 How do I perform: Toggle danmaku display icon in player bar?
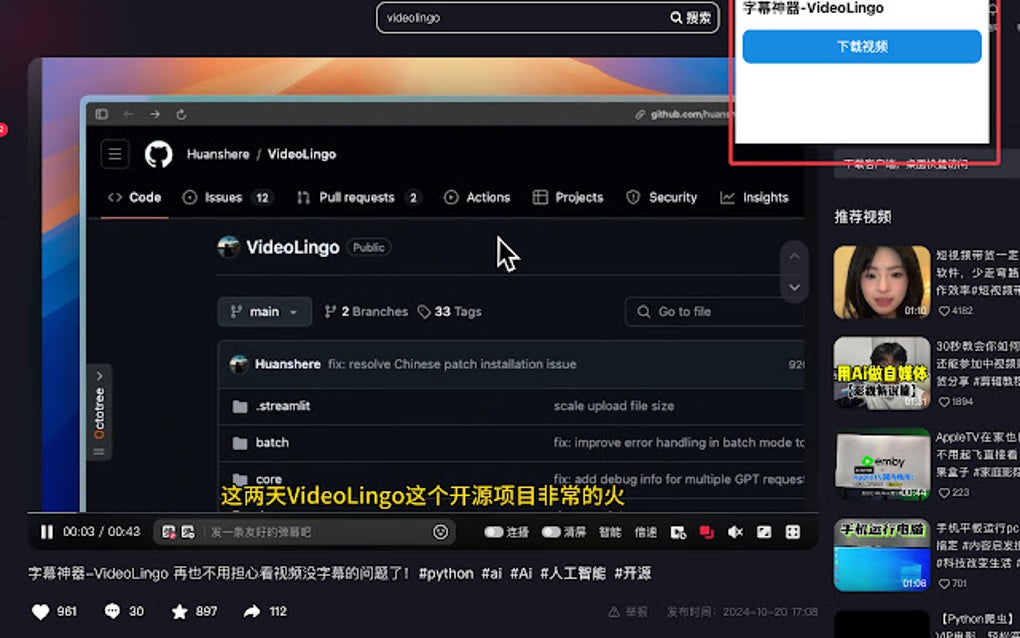pyautogui.click(x=168, y=532)
